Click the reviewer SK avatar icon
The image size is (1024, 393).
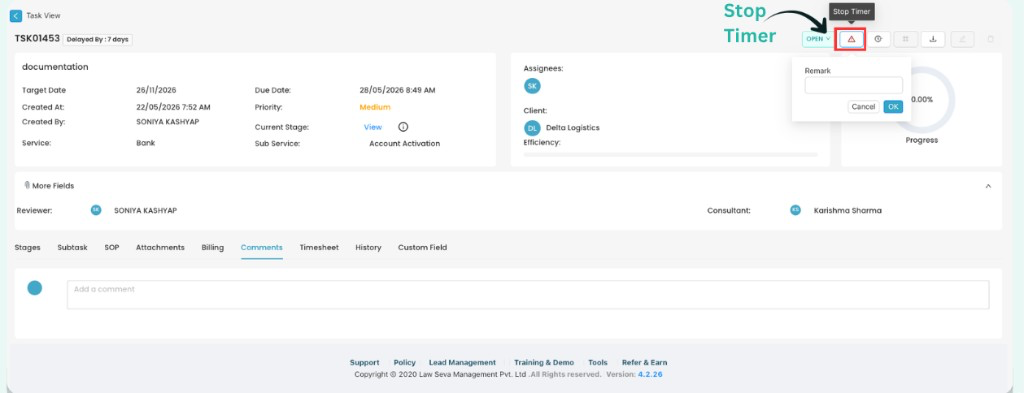pyautogui.click(x=96, y=210)
